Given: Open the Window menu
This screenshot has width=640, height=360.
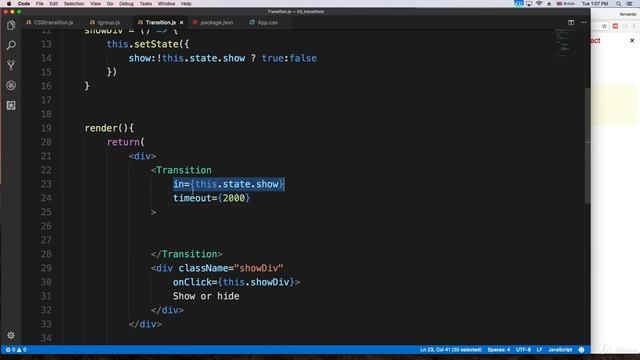Looking at the screenshot, I should click(167, 3).
